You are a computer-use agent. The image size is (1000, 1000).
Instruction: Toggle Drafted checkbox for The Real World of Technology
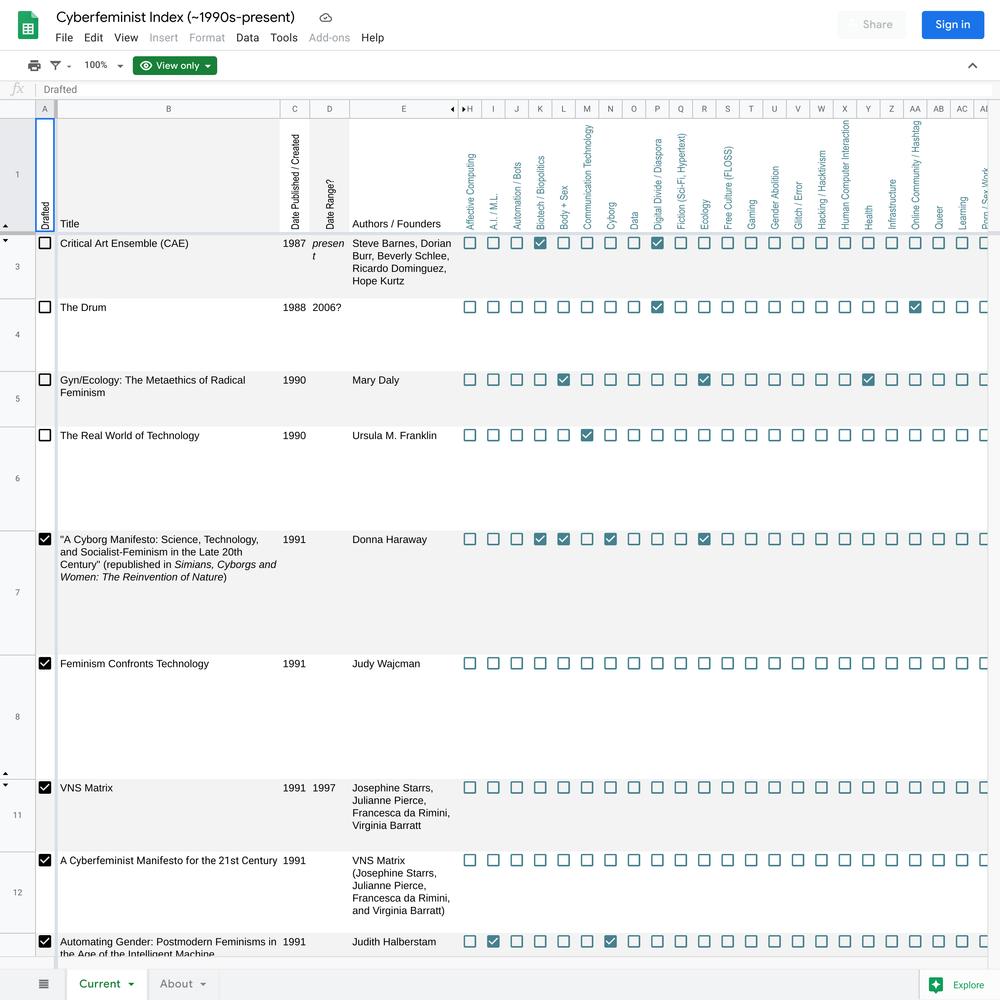[x=45, y=435]
